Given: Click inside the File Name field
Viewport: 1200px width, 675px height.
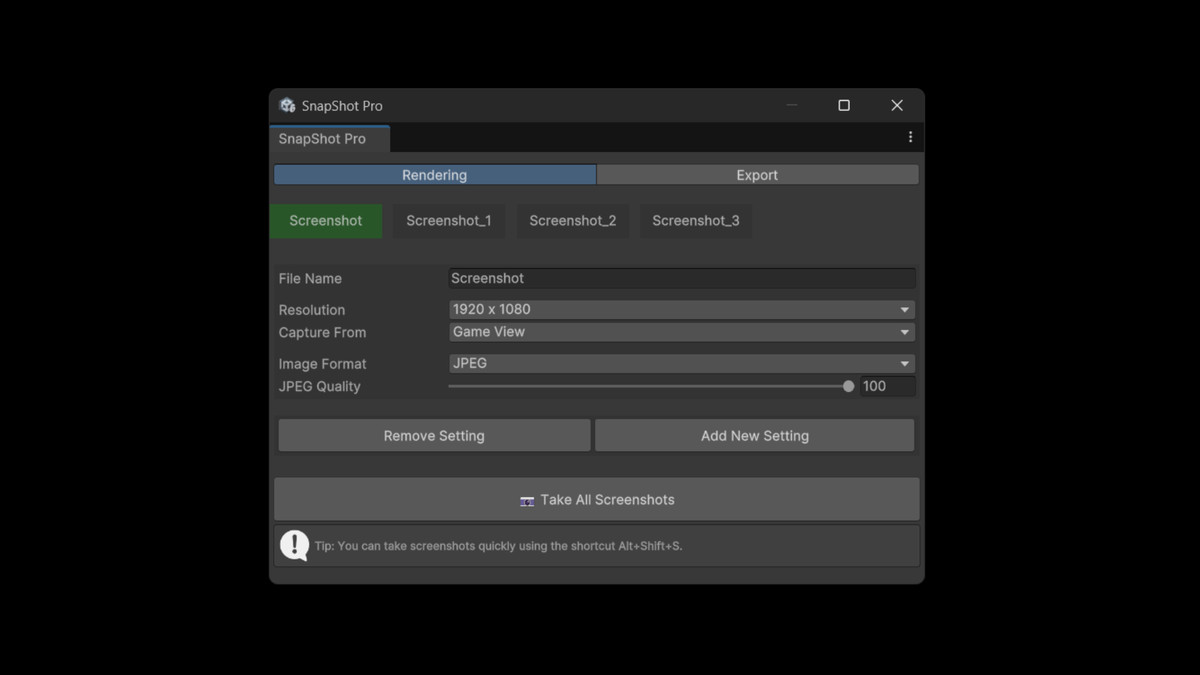Looking at the screenshot, I should 681,277.
